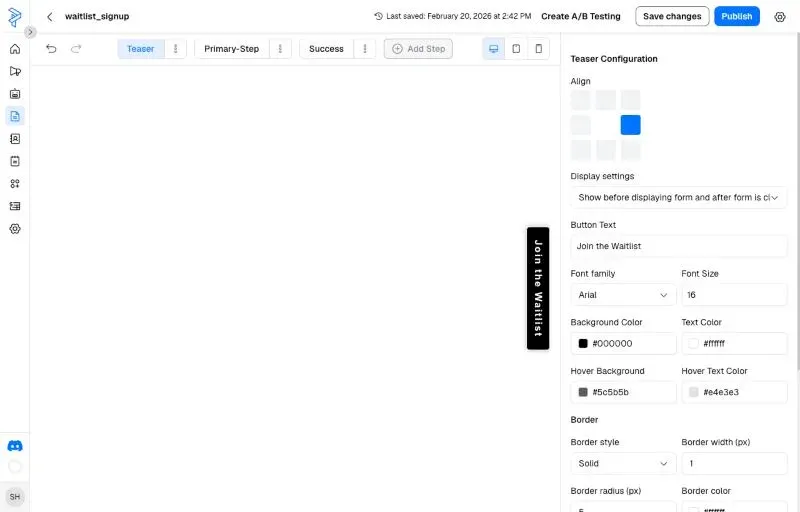
Task: Click the app logo icon
Action: [15, 17]
